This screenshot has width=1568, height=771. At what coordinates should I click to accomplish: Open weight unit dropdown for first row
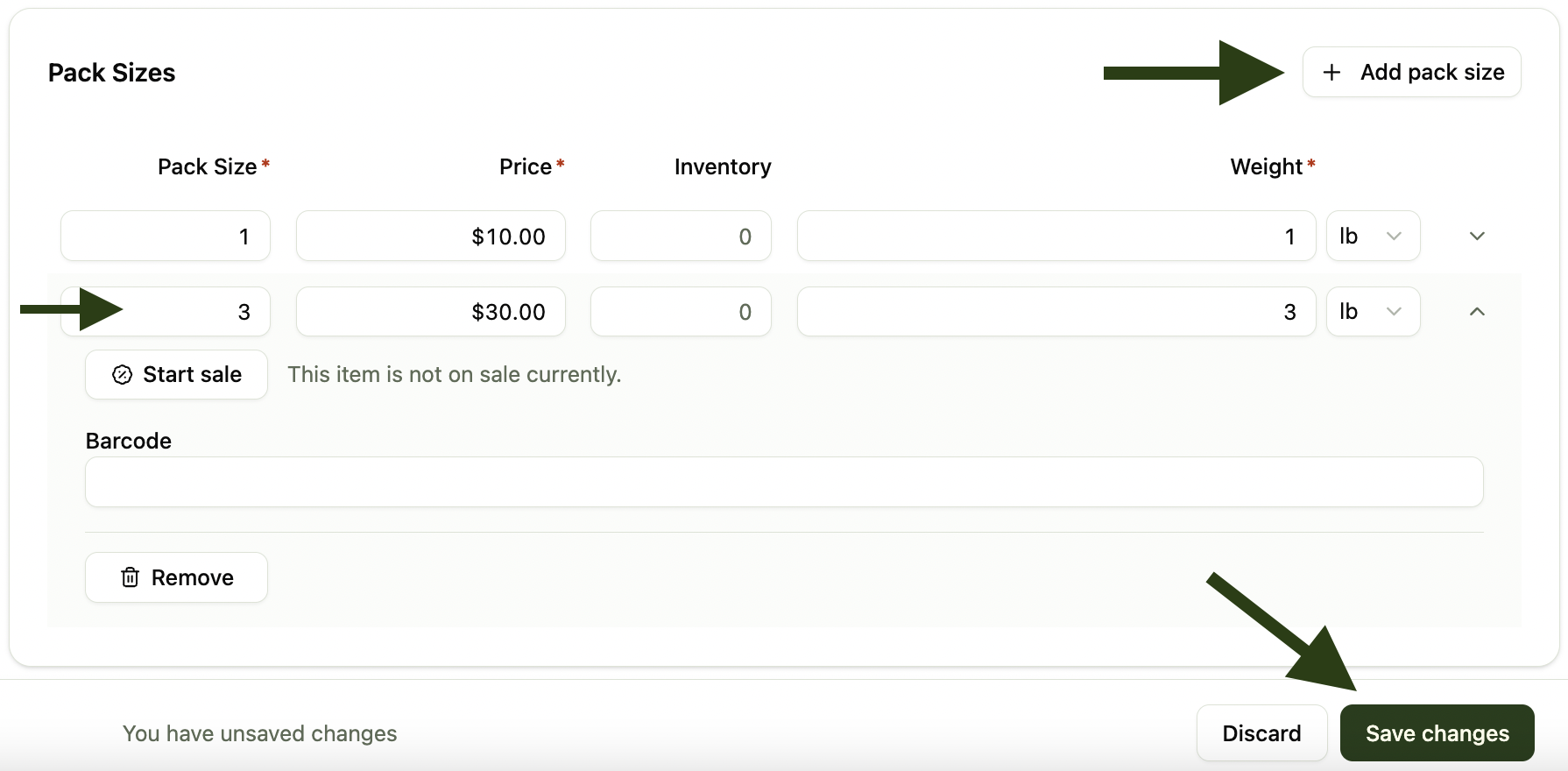coord(1373,236)
